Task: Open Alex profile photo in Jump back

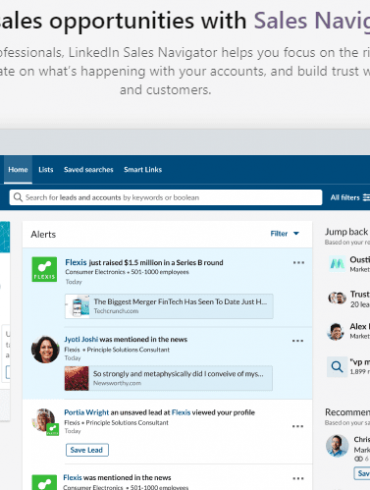Action: tap(336, 331)
